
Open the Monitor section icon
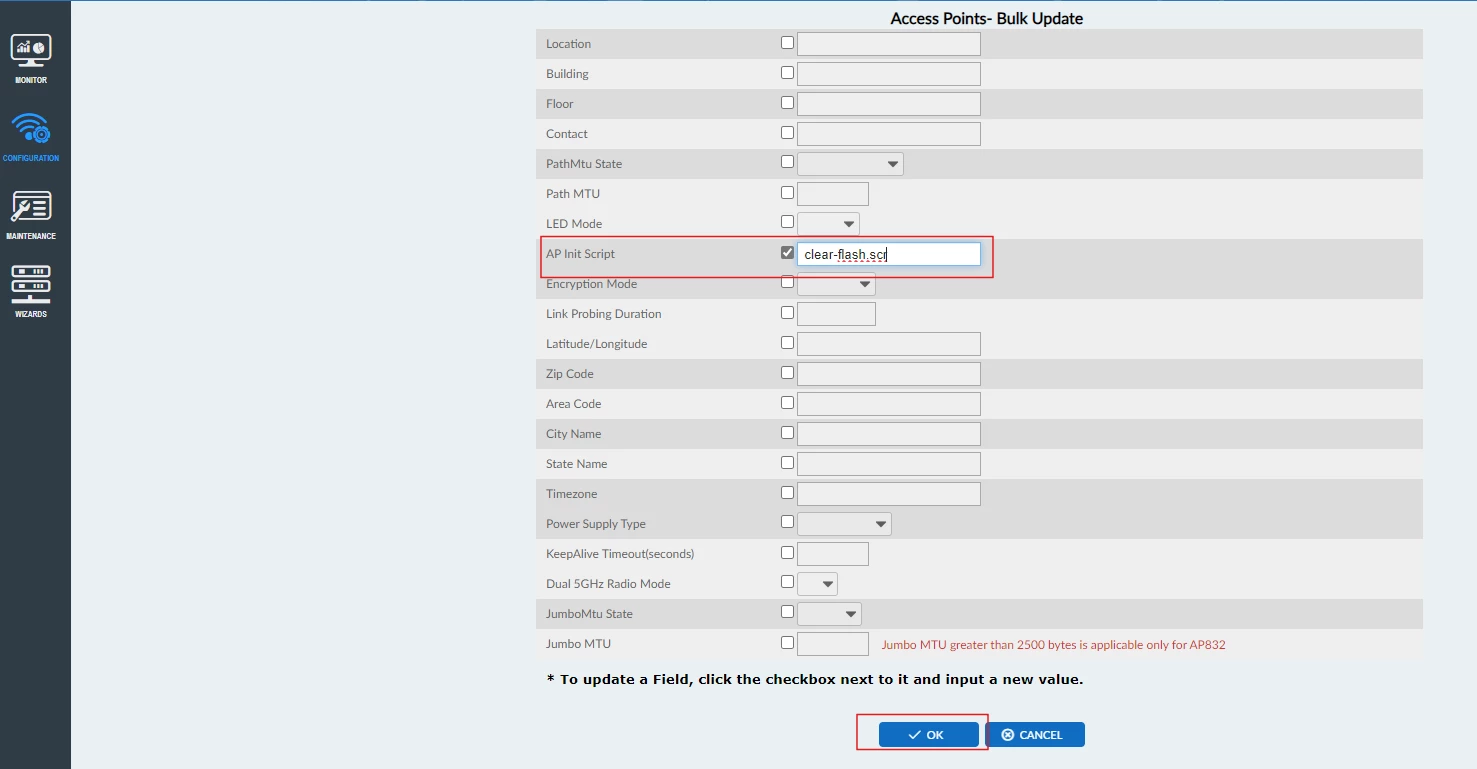tap(31, 50)
